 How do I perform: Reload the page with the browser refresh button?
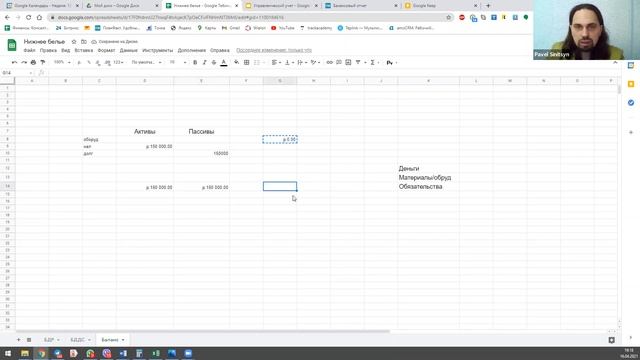[x=29, y=18]
